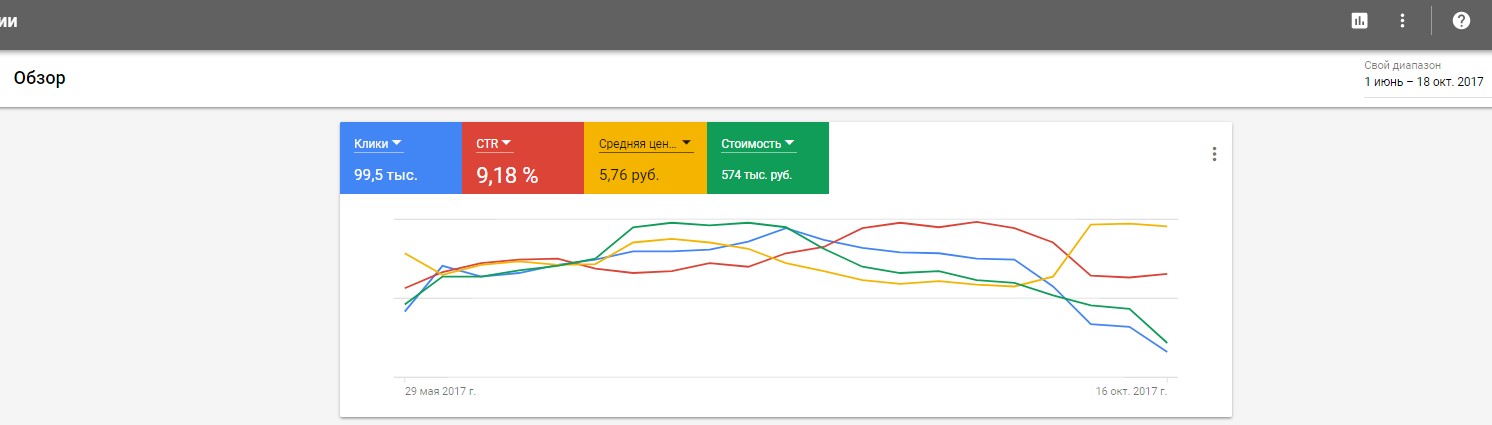Screen dimensions: 1492x425
Task: Expand the Стоимость metric dropdown arrow
Action: [790, 142]
